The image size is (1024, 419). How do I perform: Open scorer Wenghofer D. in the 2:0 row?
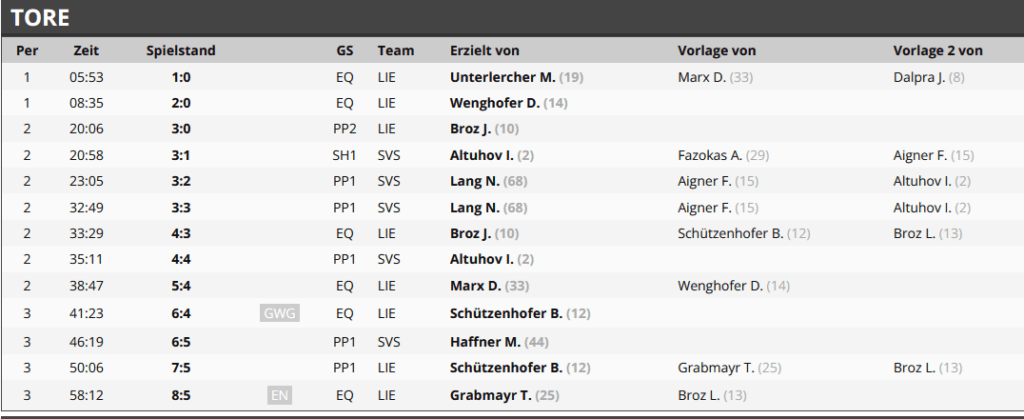(509, 103)
